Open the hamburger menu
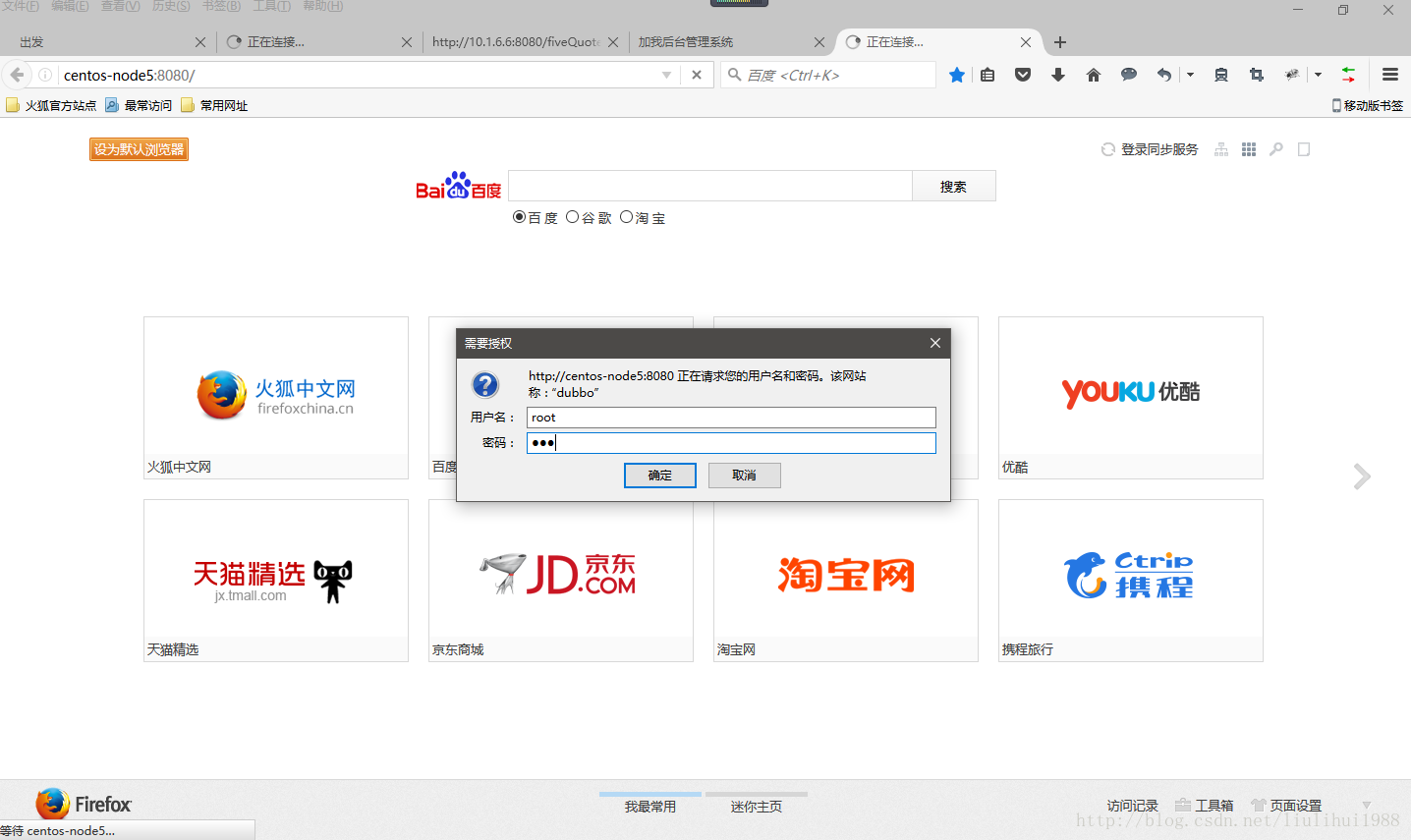Viewport: 1411px width, 840px height. (1390, 75)
